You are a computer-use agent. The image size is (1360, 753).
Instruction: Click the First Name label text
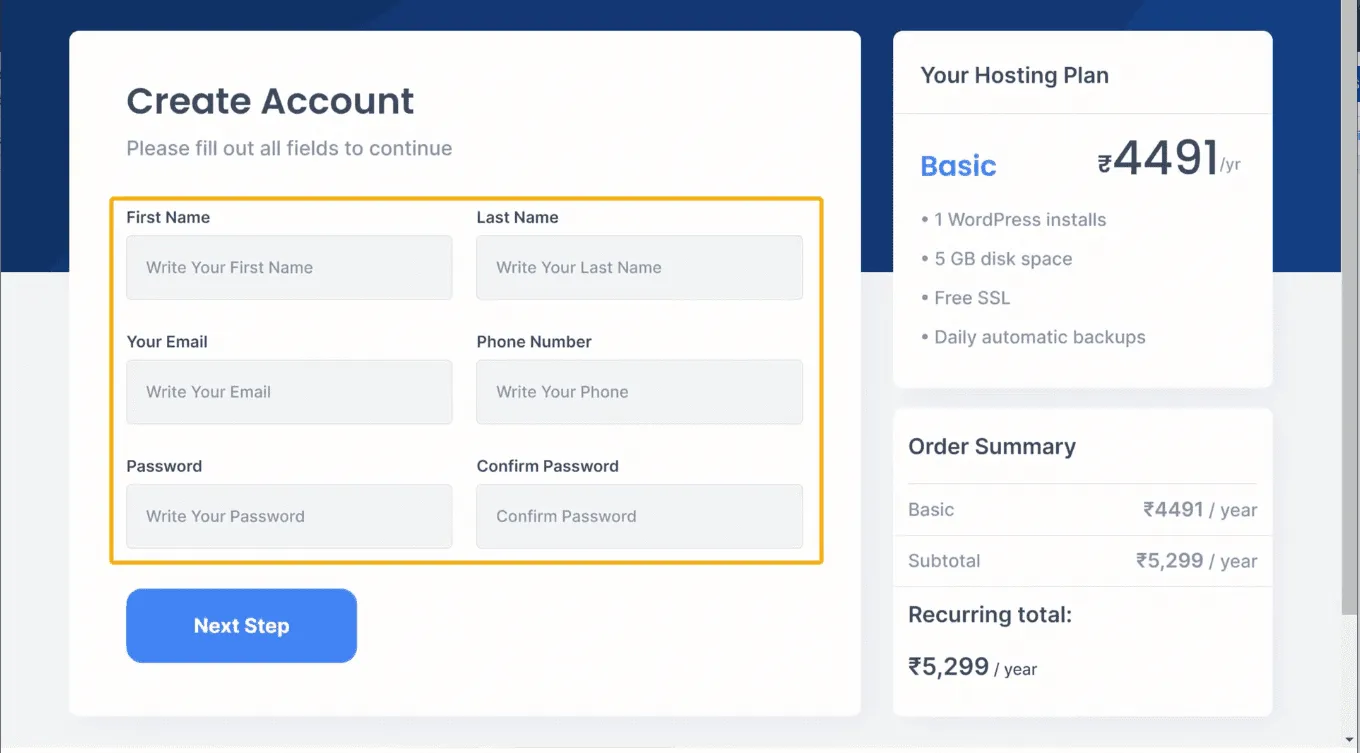point(168,217)
